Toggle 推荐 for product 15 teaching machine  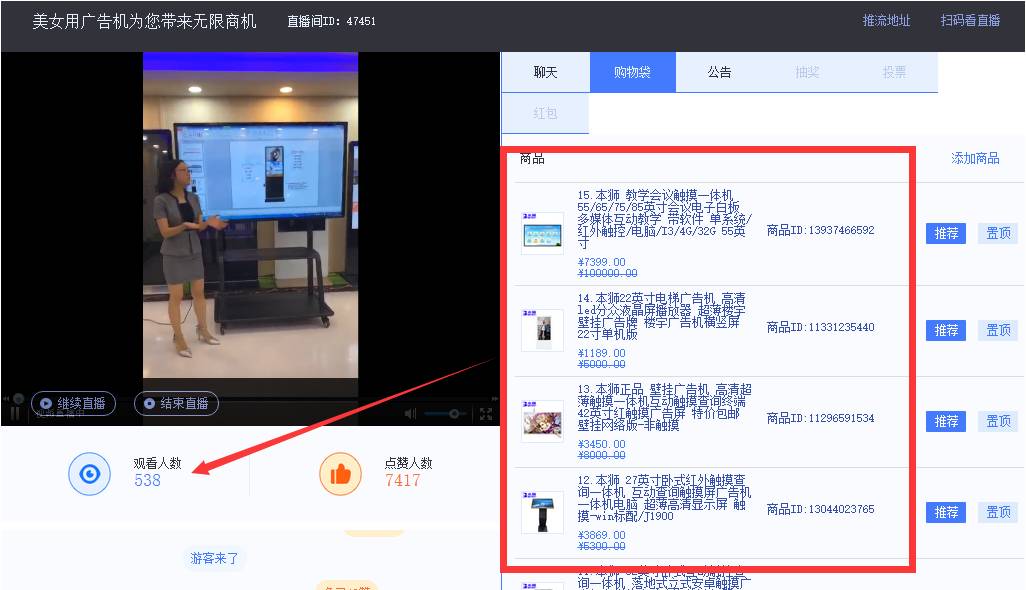944,233
